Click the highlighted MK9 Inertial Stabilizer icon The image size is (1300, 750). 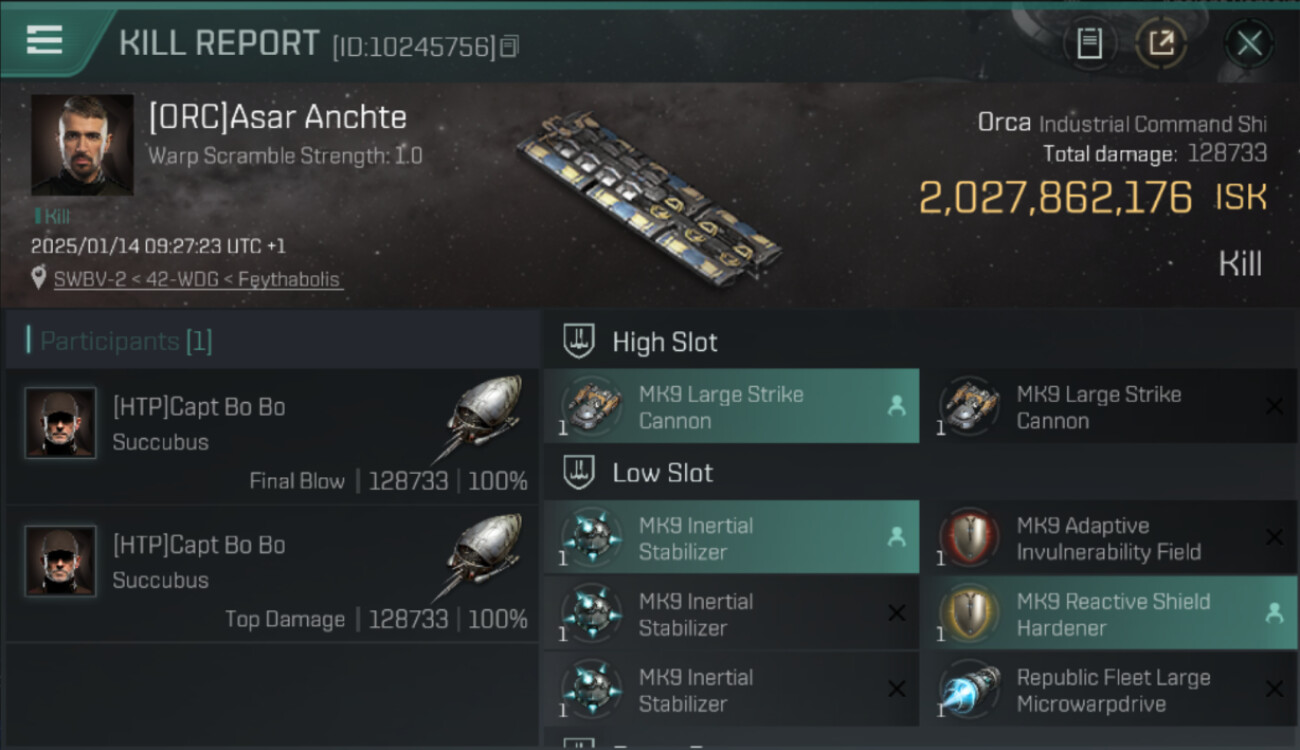tap(590, 538)
